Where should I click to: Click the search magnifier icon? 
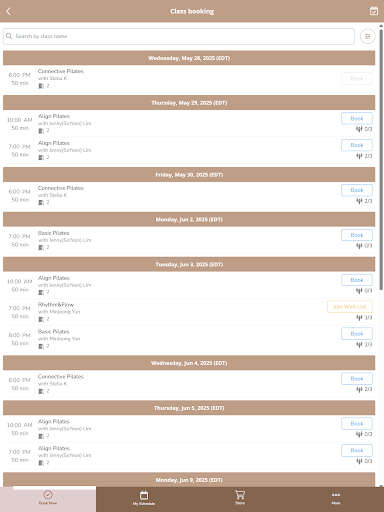click(9, 36)
